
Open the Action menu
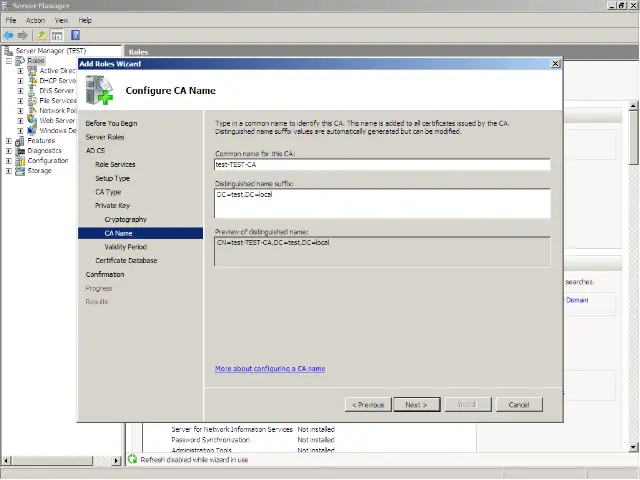tap(35, 20)
